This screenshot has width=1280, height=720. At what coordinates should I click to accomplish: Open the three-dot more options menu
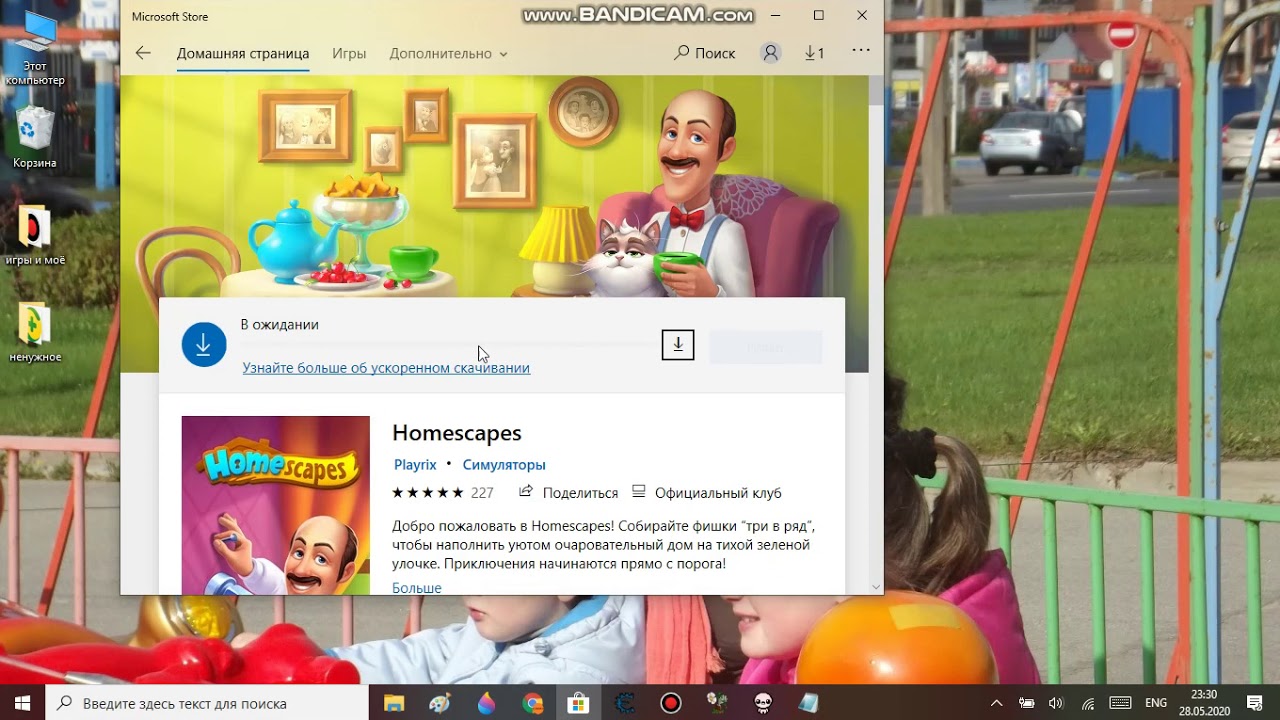pos(861,50)
